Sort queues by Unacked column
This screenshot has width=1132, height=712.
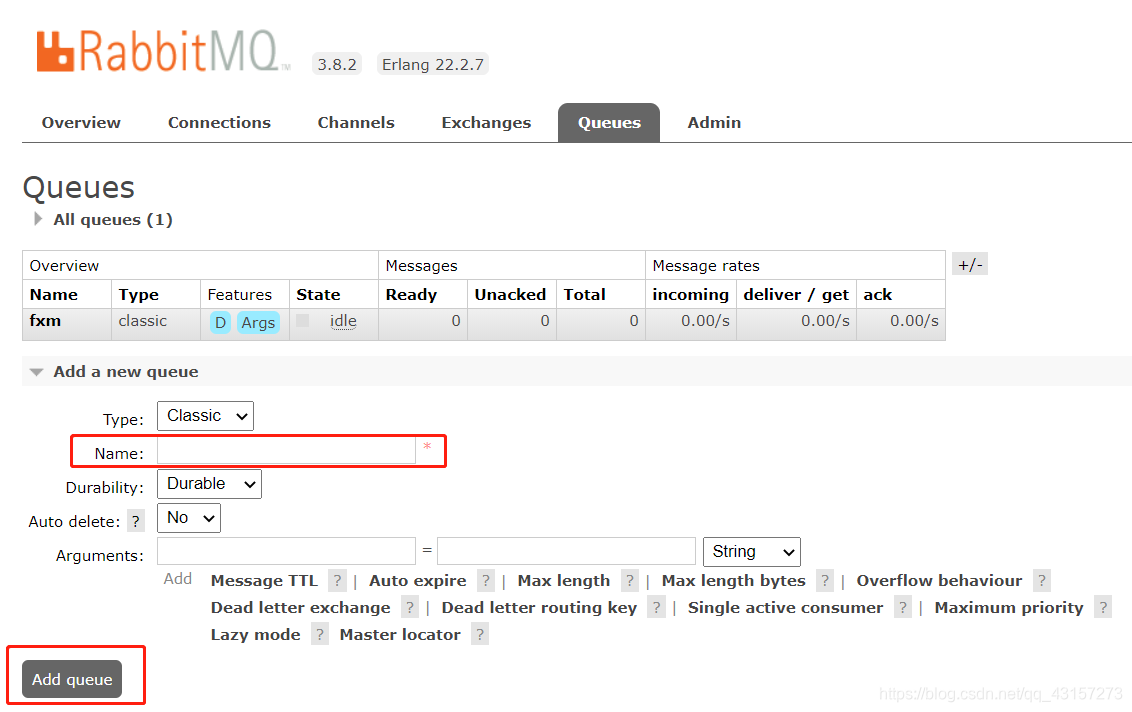point(510,295)
